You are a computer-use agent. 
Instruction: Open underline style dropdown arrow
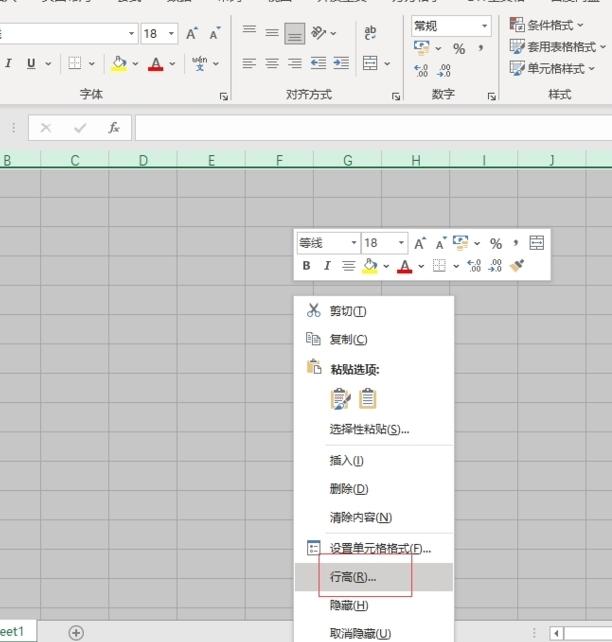pos(48,64)
